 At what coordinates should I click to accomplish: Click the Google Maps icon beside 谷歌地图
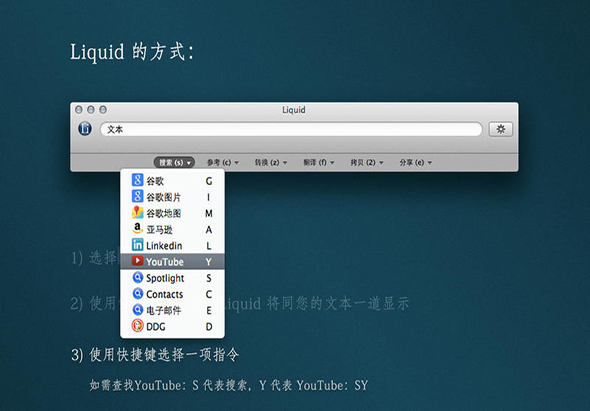(x=137, y=213)
